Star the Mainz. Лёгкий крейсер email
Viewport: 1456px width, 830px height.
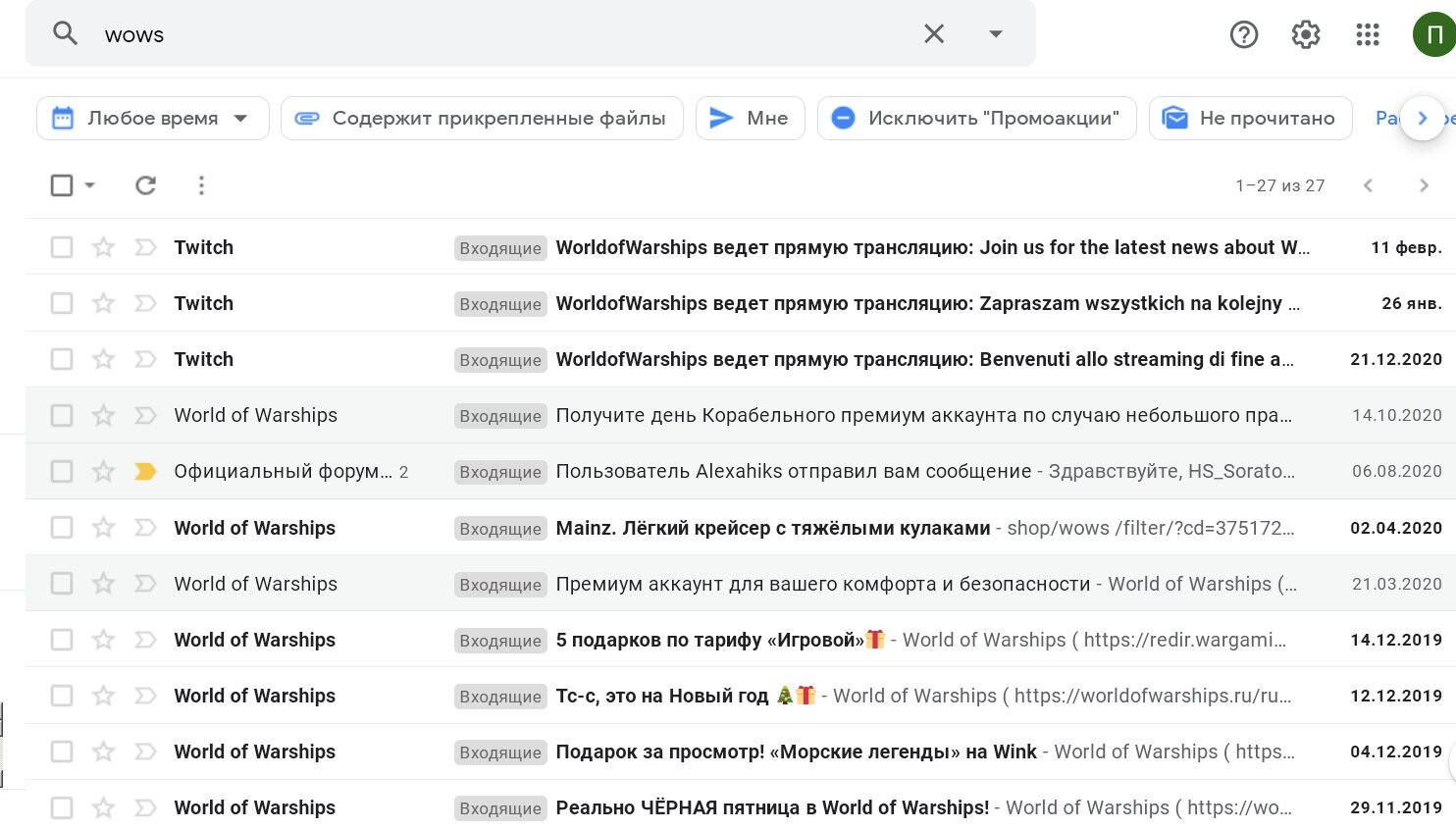(x=103, y=528)
